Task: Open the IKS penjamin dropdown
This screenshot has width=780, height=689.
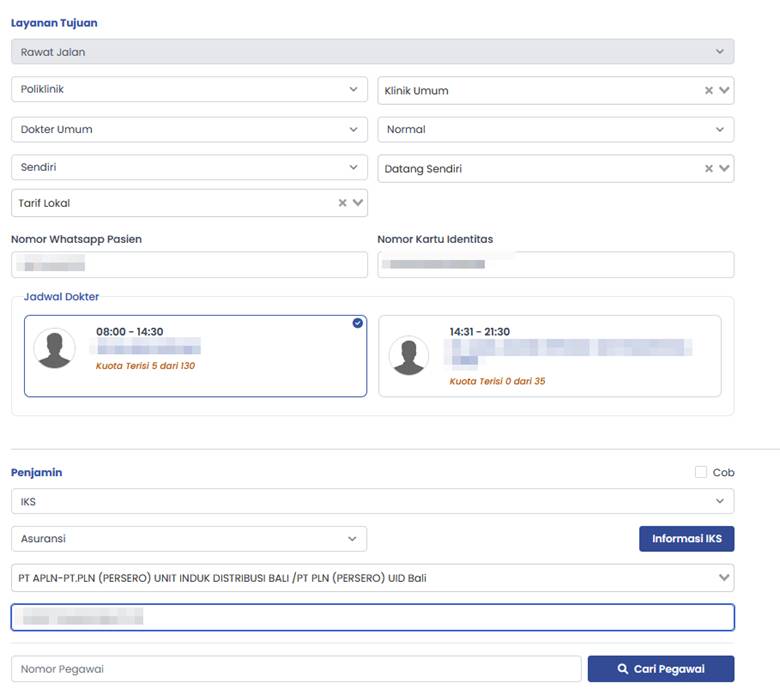Action: 372,501
